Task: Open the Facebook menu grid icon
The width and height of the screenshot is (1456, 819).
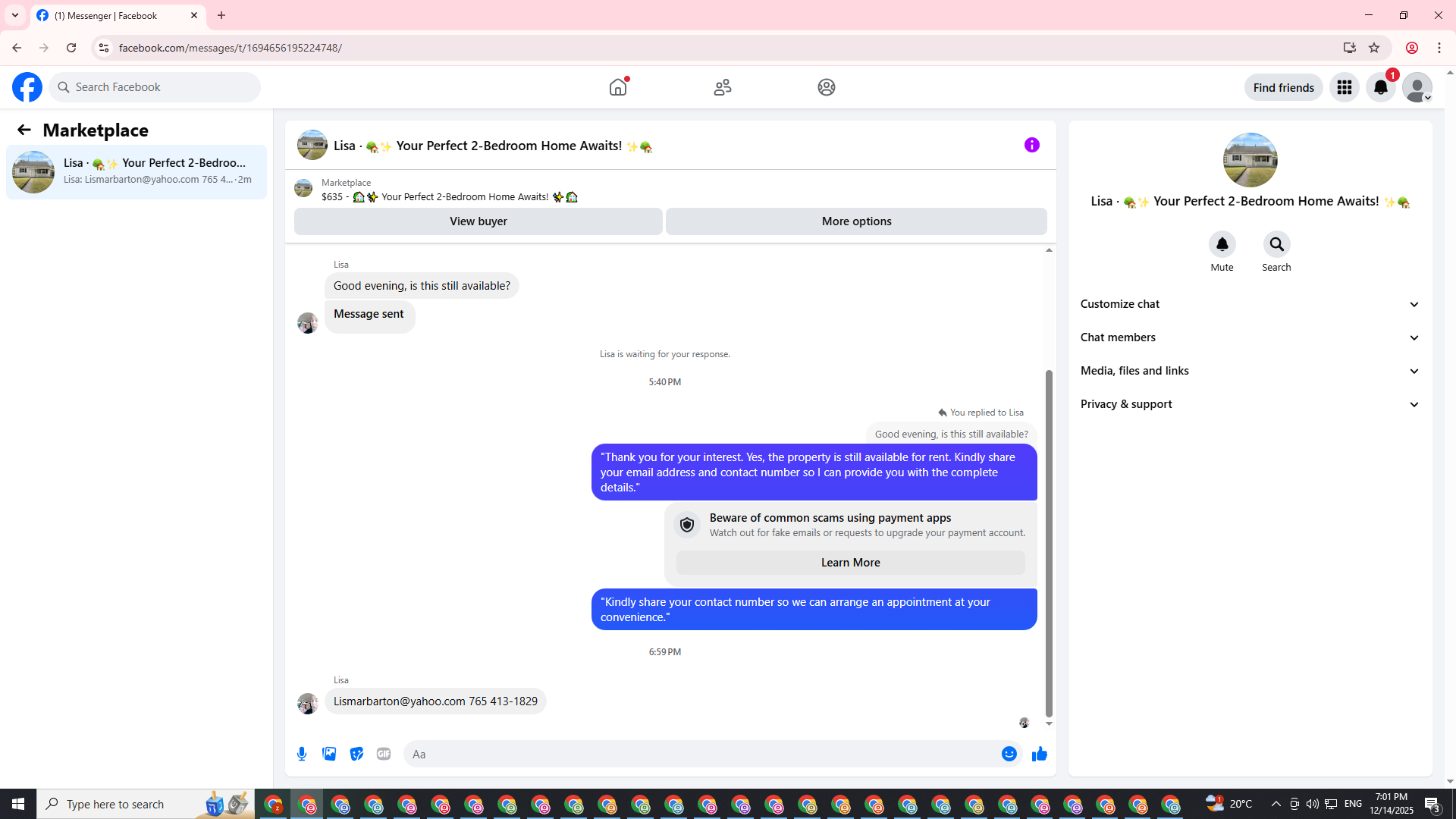Action: pyautogui.click(x=1344, y=87)
